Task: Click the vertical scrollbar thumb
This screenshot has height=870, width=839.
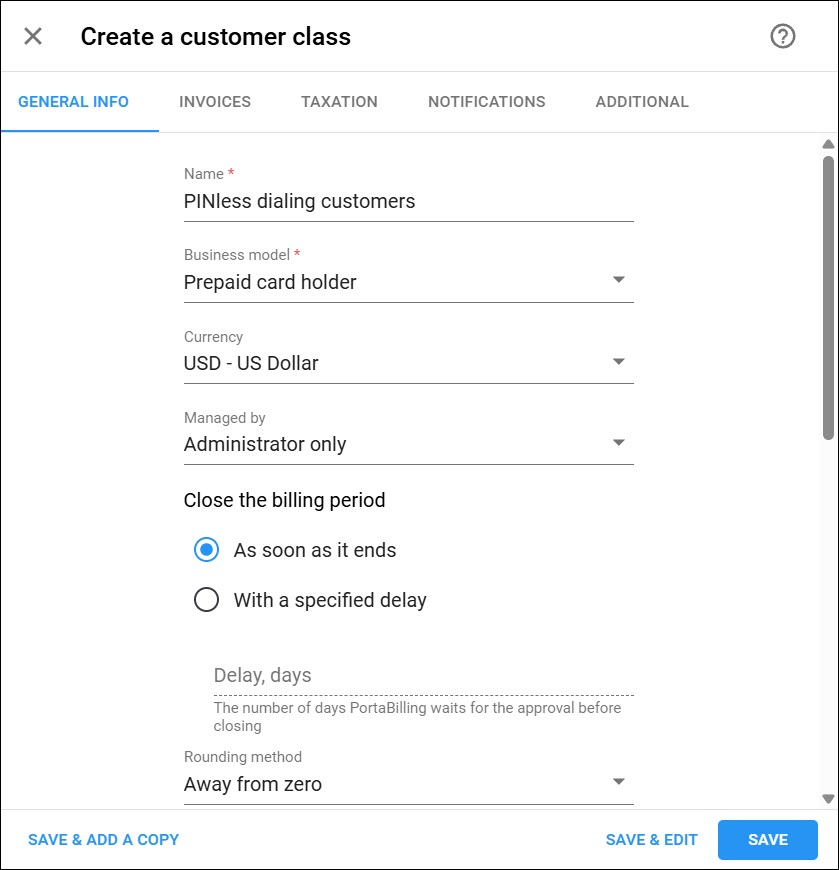Action: click(x=828, y=298)
